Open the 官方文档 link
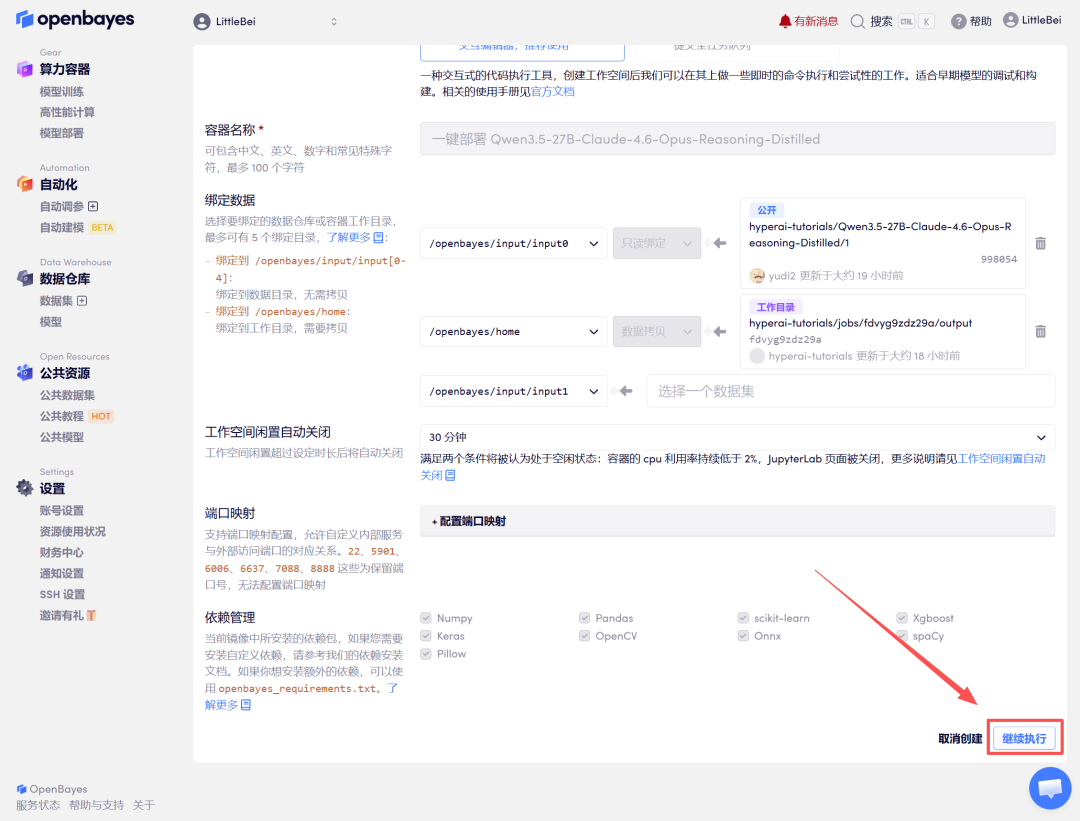 click(x=552, y=92)
